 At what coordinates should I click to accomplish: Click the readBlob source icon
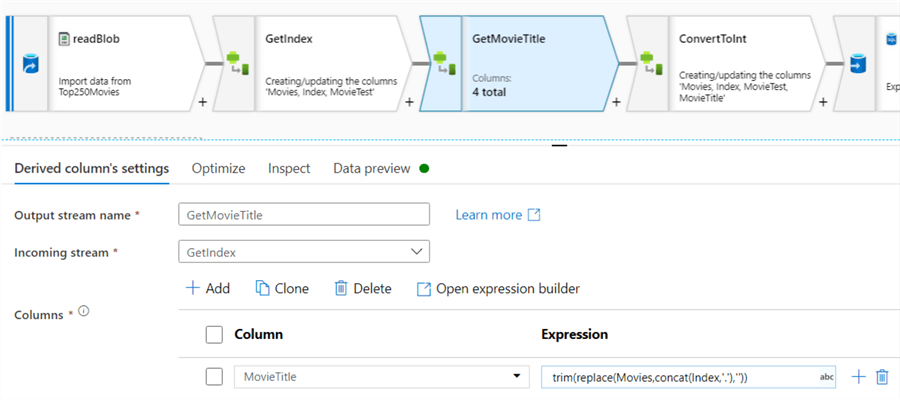29,64
